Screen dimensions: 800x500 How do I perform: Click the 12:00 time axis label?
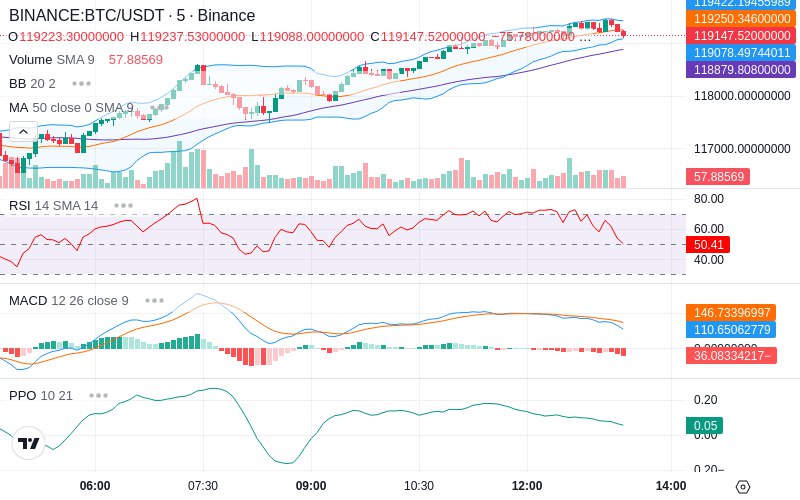tap(527, 486)
